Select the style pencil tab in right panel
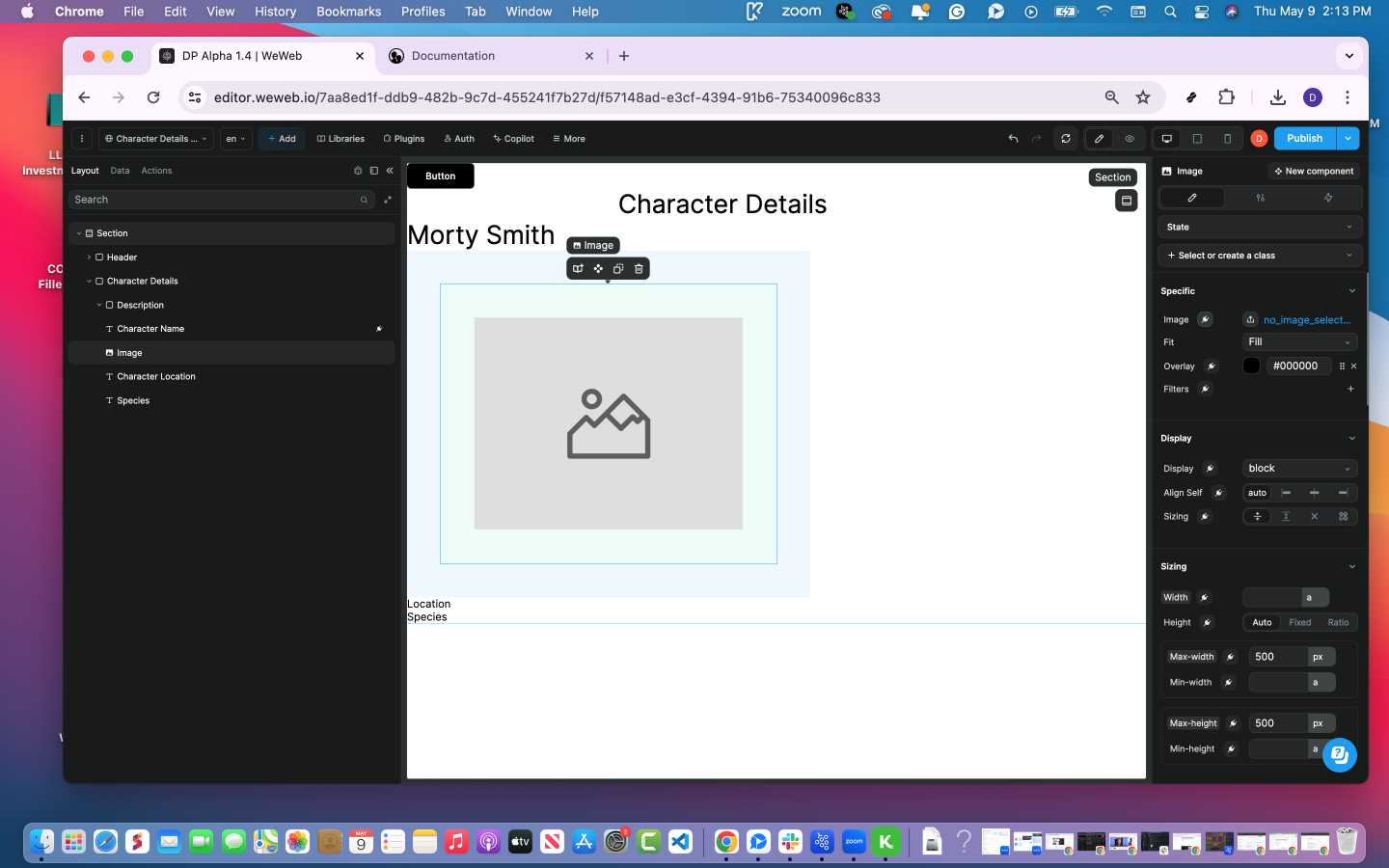Screen dimensions: 1389x868 (1191, 198)
